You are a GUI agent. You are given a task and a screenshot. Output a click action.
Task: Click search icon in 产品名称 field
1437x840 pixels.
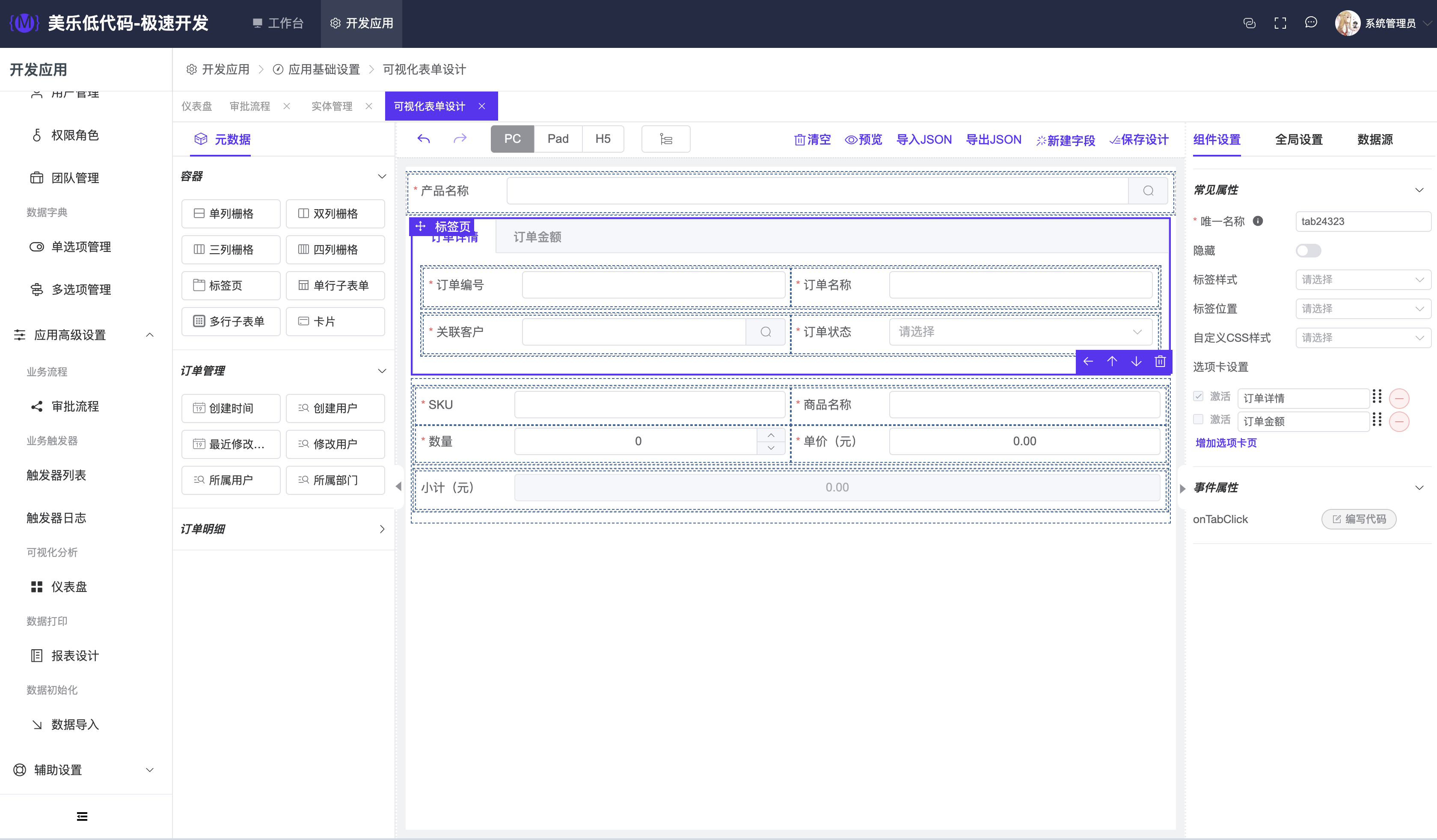tap(1148, 191)
